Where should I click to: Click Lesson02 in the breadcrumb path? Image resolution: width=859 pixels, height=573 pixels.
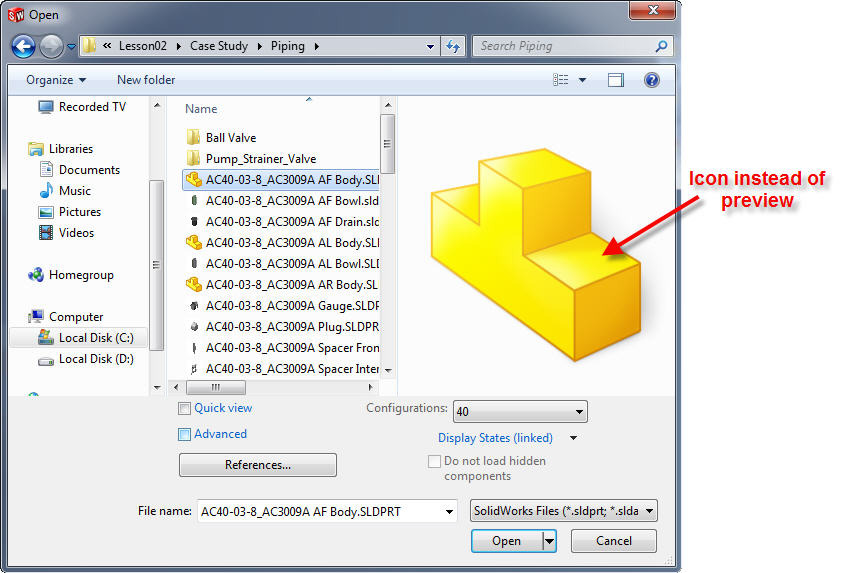pos(143,46)
